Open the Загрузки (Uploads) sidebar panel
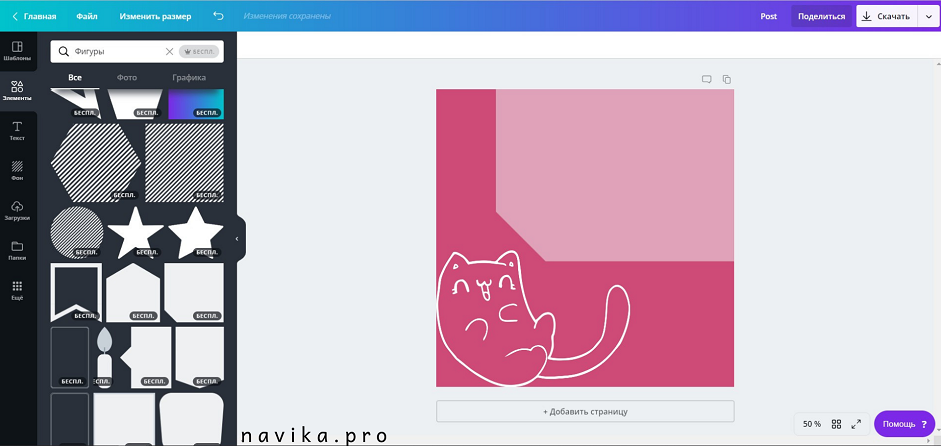Screen dimensions: 941x446 point(17,210)
